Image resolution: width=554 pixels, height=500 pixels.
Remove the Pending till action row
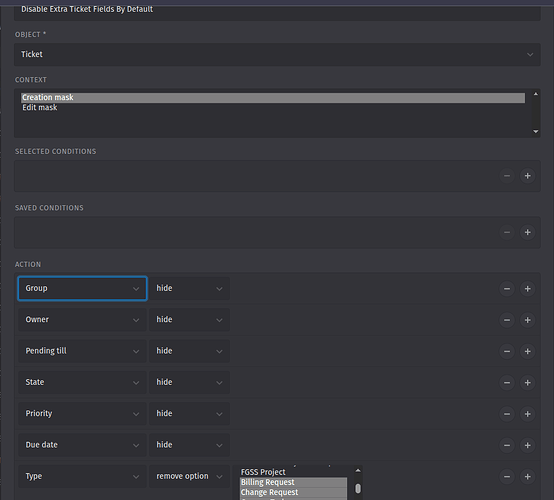pyautogui.click(x=507, y=351)
